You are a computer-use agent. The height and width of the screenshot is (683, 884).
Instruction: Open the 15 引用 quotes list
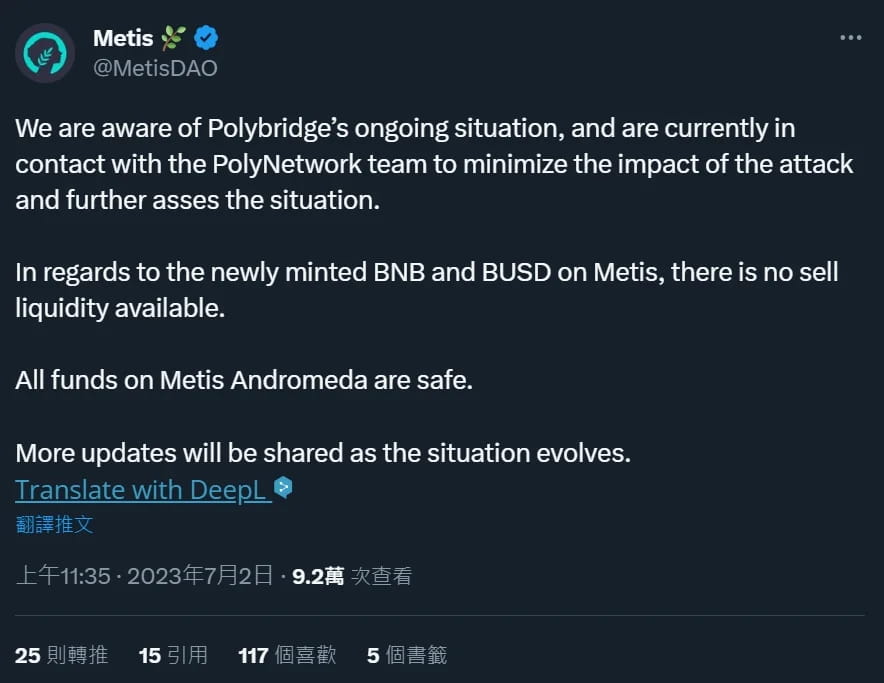click(173, 655)
